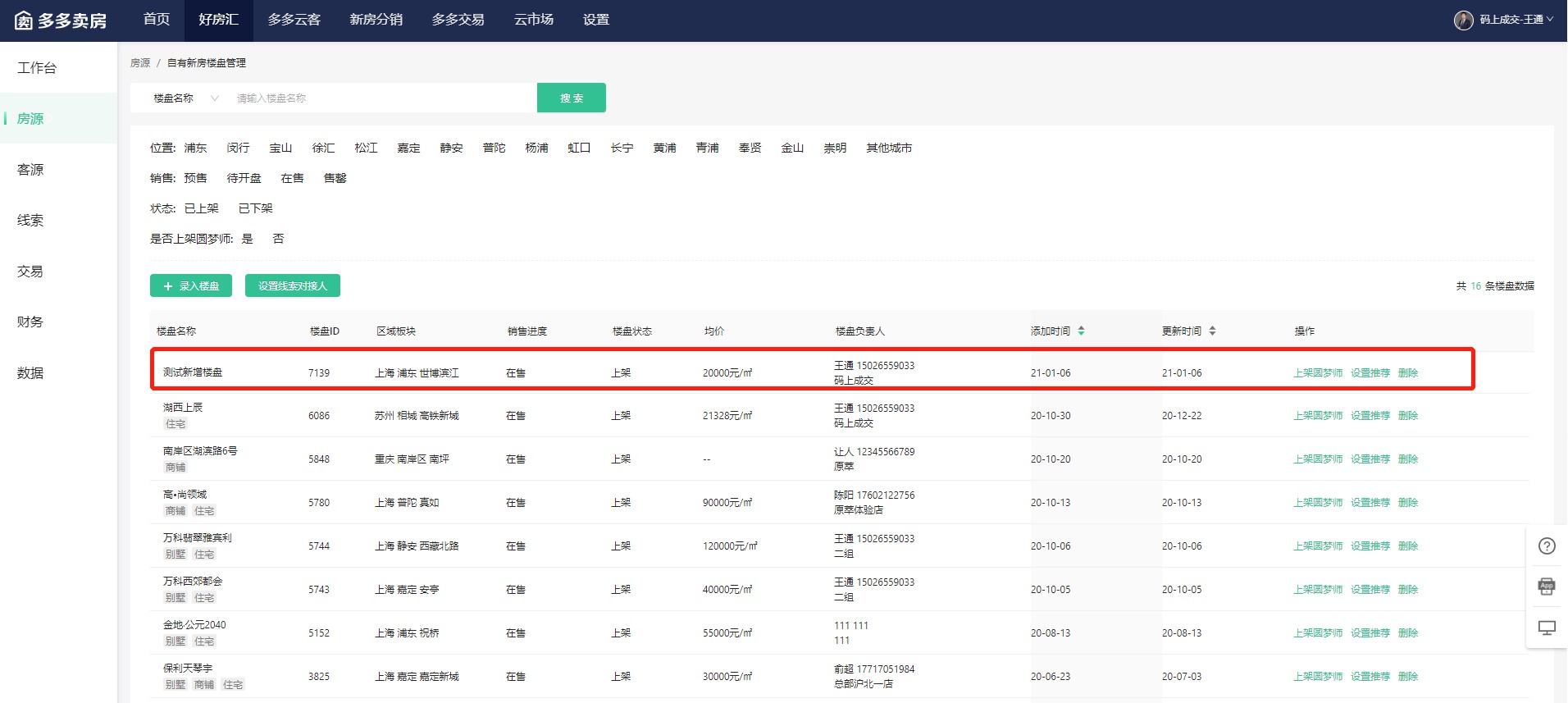
Task: Click the 多多卖房 logo icon
Action: click(24, 21)
